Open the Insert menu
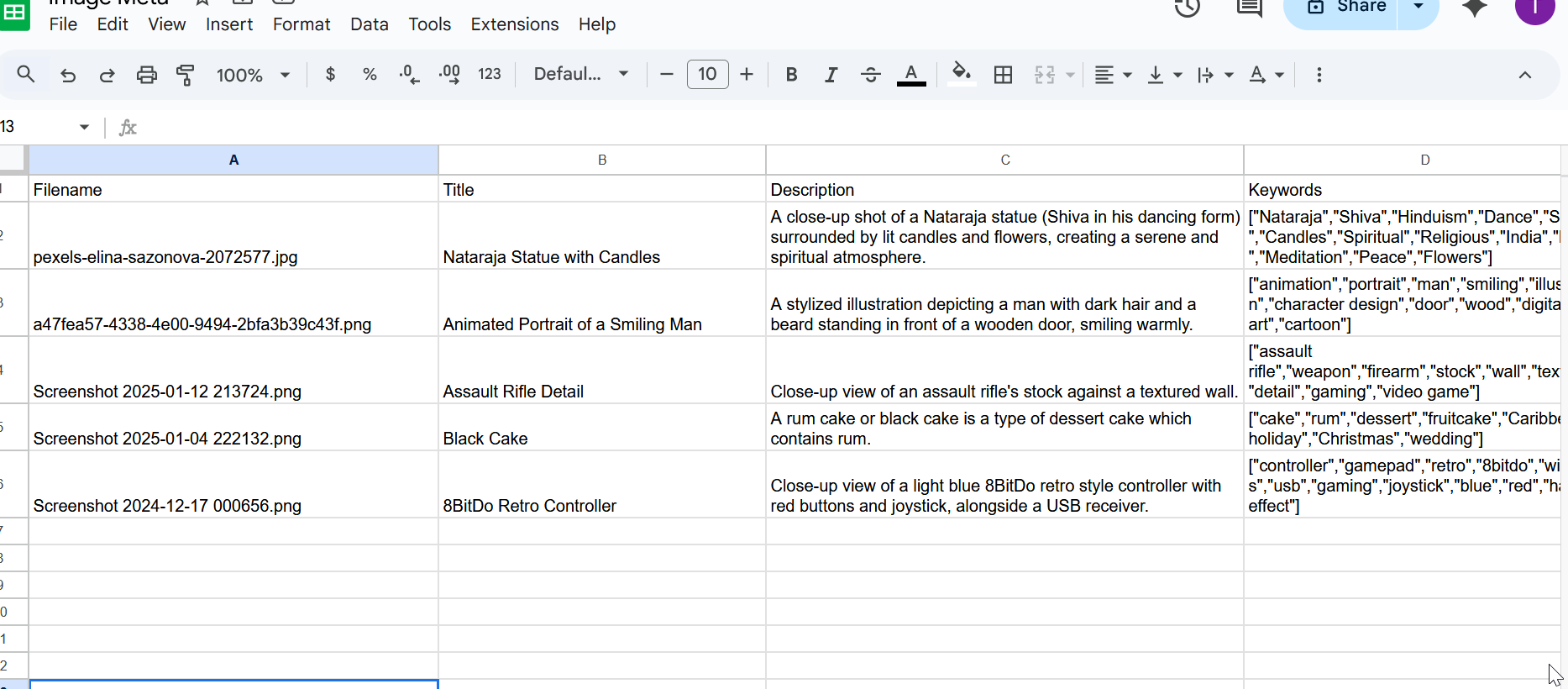Image resolution: width=1568 pixels, height=689 pixels. click(x=229, y=24)
